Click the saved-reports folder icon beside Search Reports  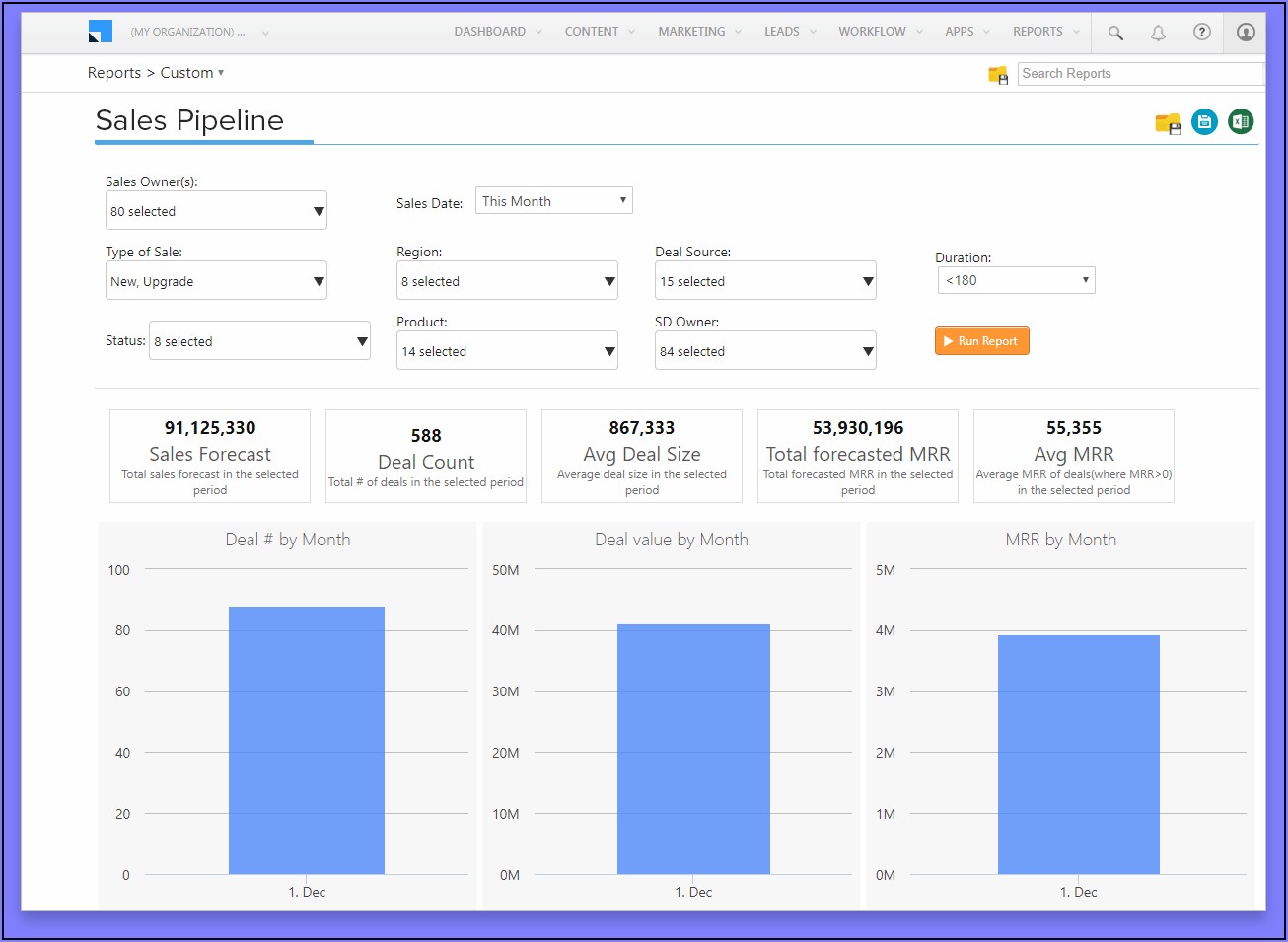(998, 74)
